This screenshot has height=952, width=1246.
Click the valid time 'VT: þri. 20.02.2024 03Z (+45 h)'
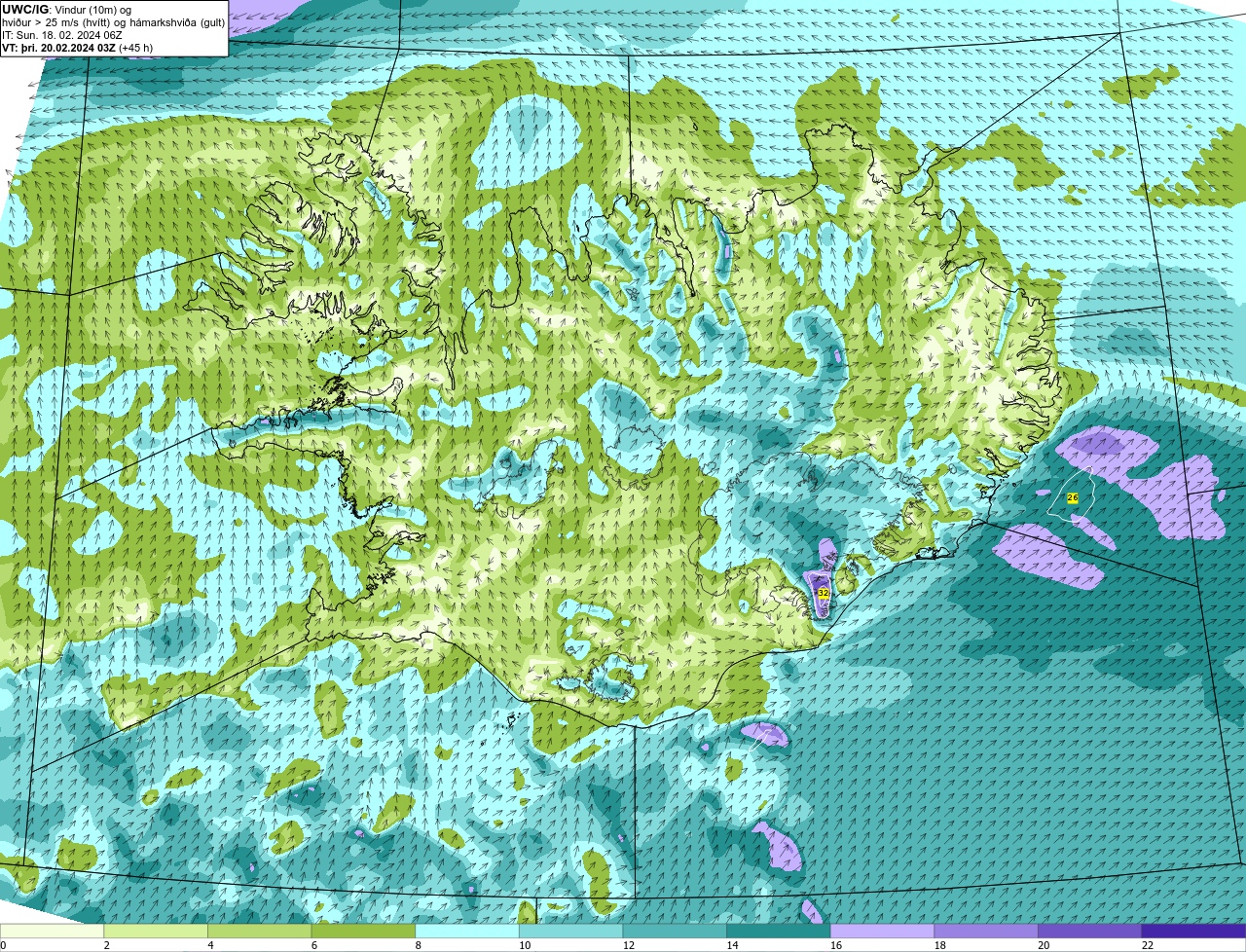coord(77,48)
